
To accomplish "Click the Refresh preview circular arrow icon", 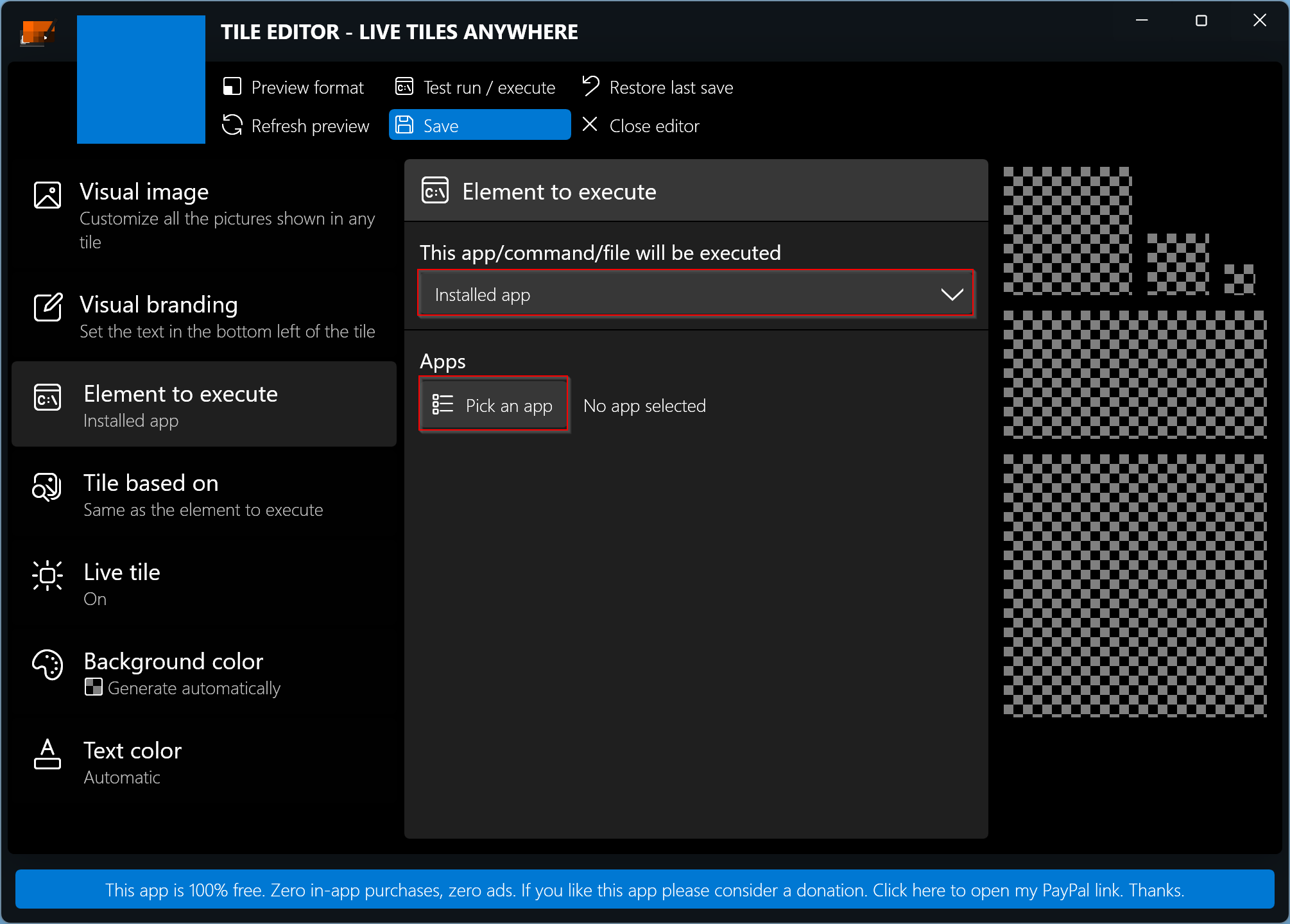I will tap(232, 125).
